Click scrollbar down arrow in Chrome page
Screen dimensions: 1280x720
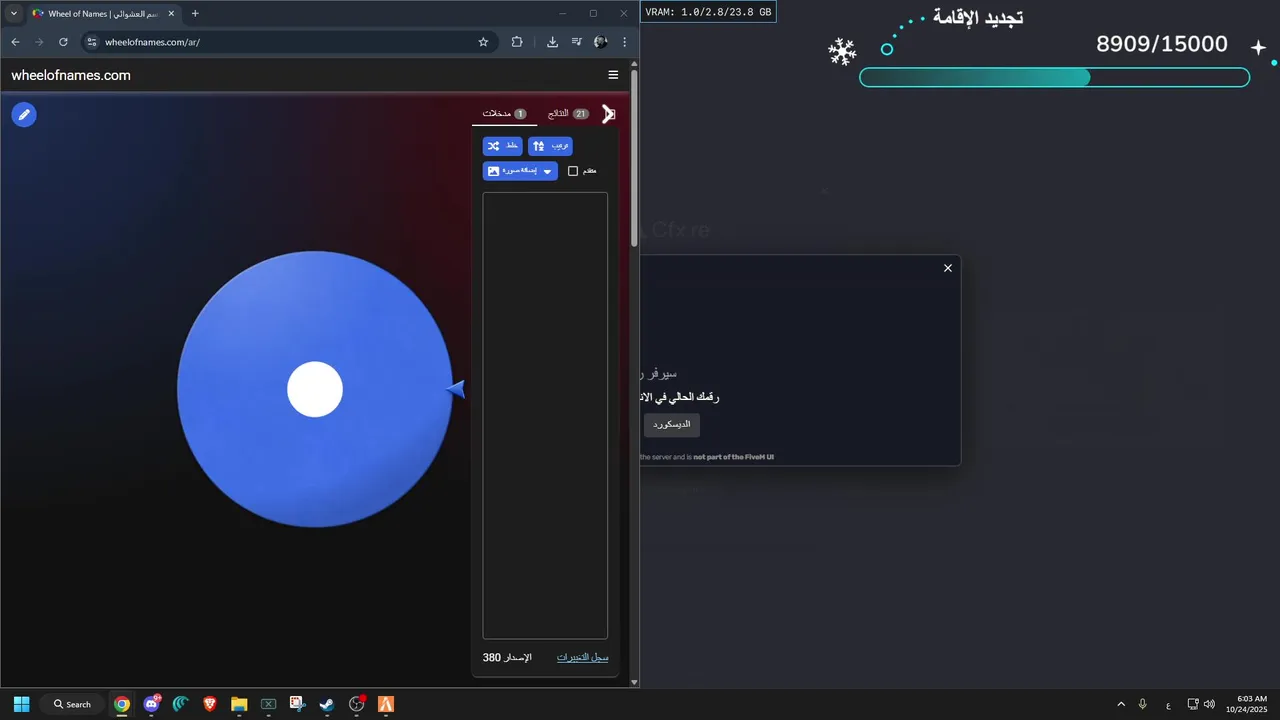[x=634, y=682]
